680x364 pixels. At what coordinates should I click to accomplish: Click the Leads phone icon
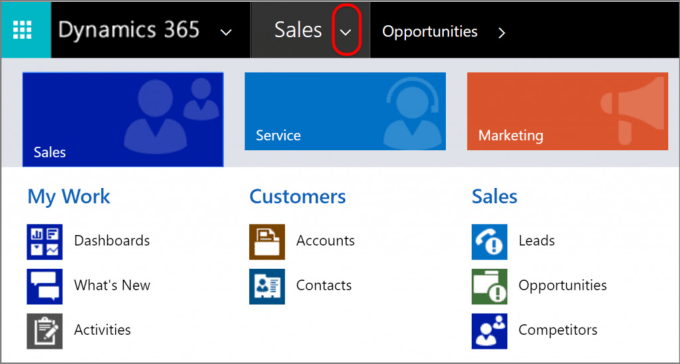(490, 242)
